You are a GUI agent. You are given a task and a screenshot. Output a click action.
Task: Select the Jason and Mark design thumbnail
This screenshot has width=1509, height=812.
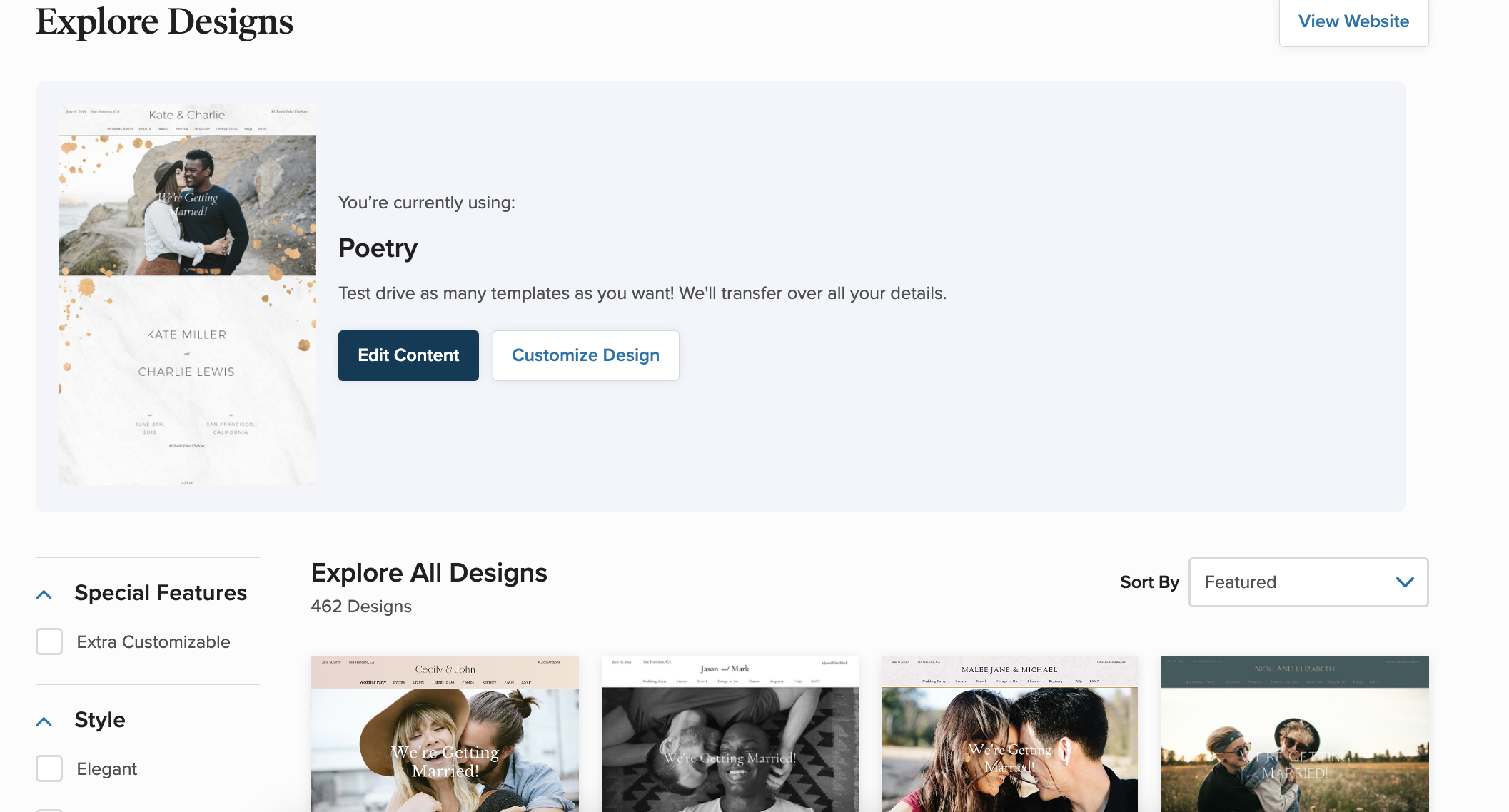coord(730,734)
